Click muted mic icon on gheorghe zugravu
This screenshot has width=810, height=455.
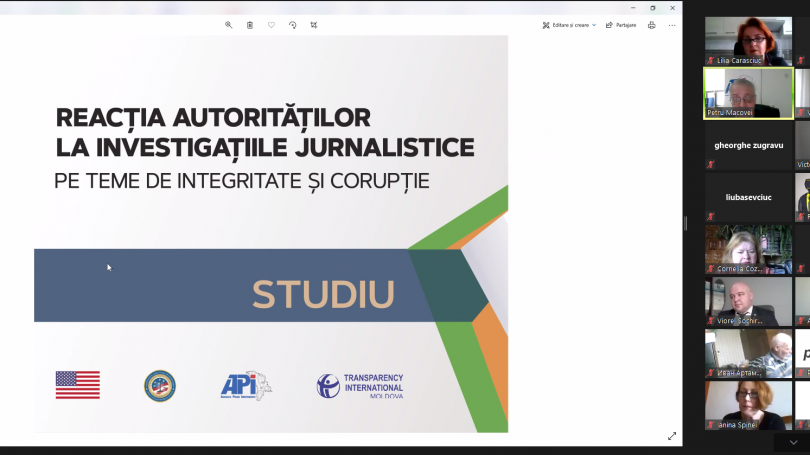[711, 164]
